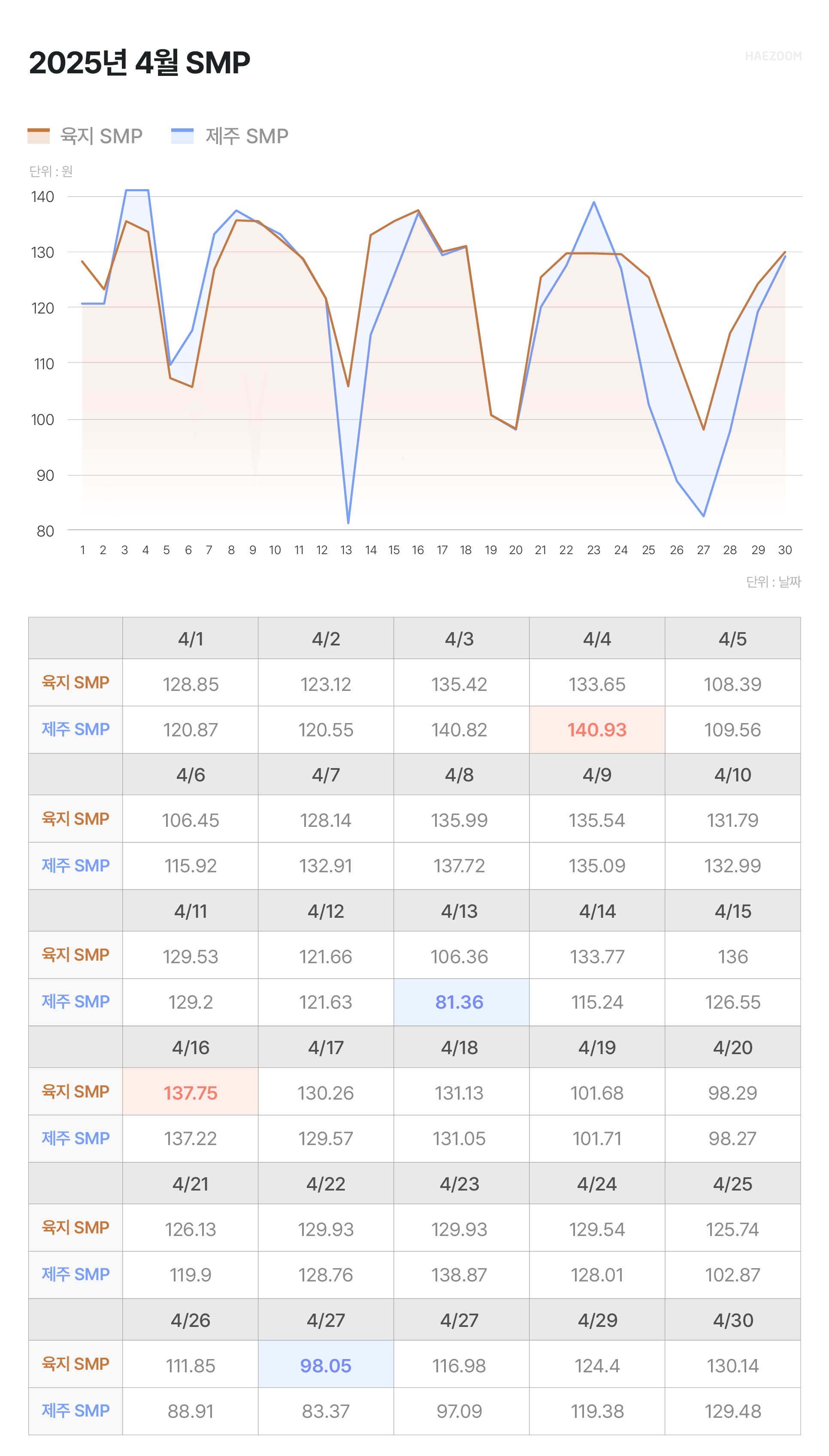
Task: Click the 115.24 value cell
Action: (x=597, y=1003)
